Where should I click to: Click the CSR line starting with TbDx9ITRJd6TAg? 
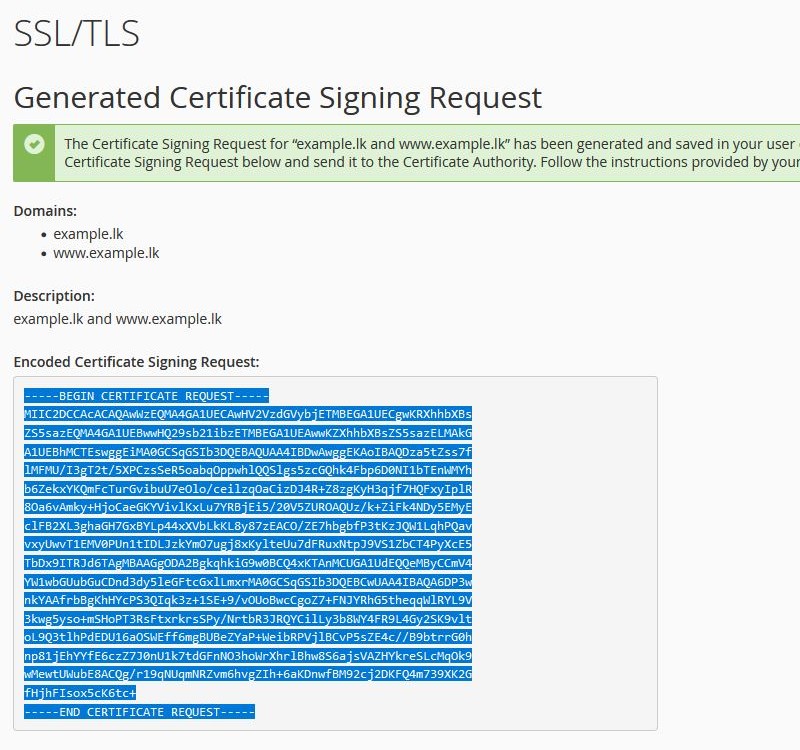tap(248, 563)
